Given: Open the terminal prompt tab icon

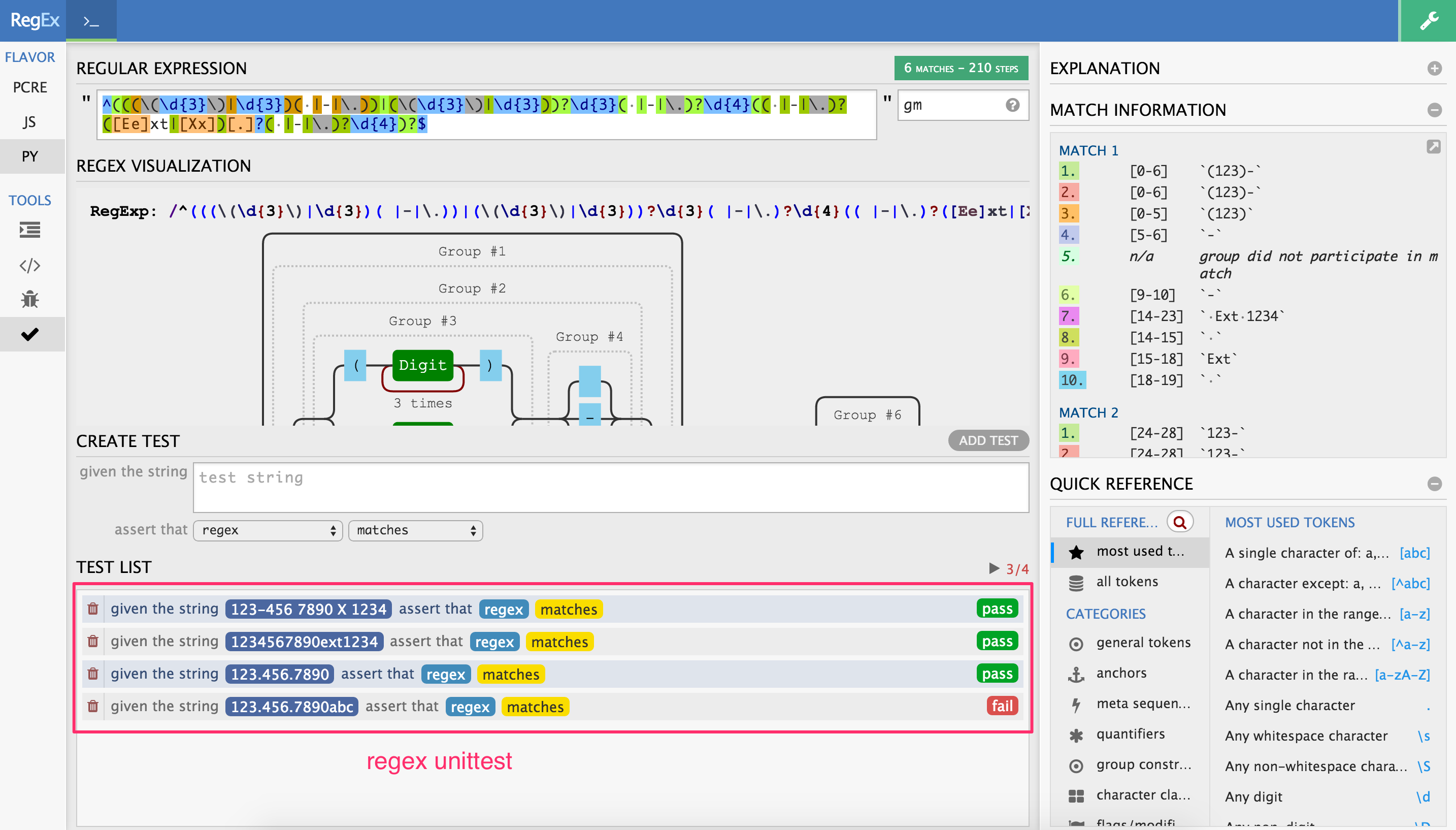Looking at the screenshot, I should pyautogui.click(x=91, y=22).
